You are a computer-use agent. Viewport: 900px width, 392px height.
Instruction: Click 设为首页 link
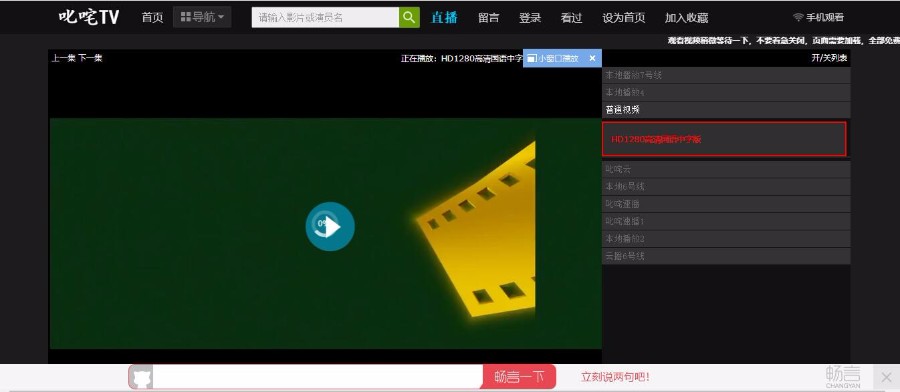(x=623, y=18)
